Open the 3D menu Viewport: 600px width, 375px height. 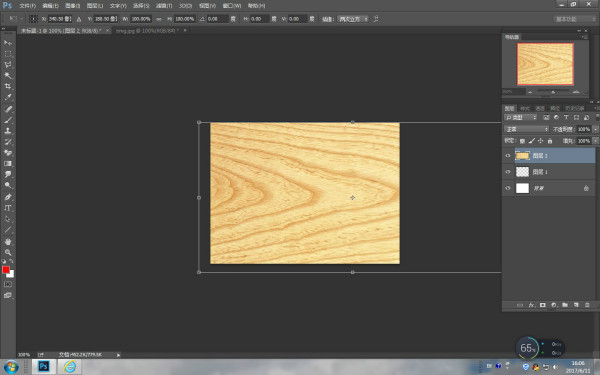[186, 6]
